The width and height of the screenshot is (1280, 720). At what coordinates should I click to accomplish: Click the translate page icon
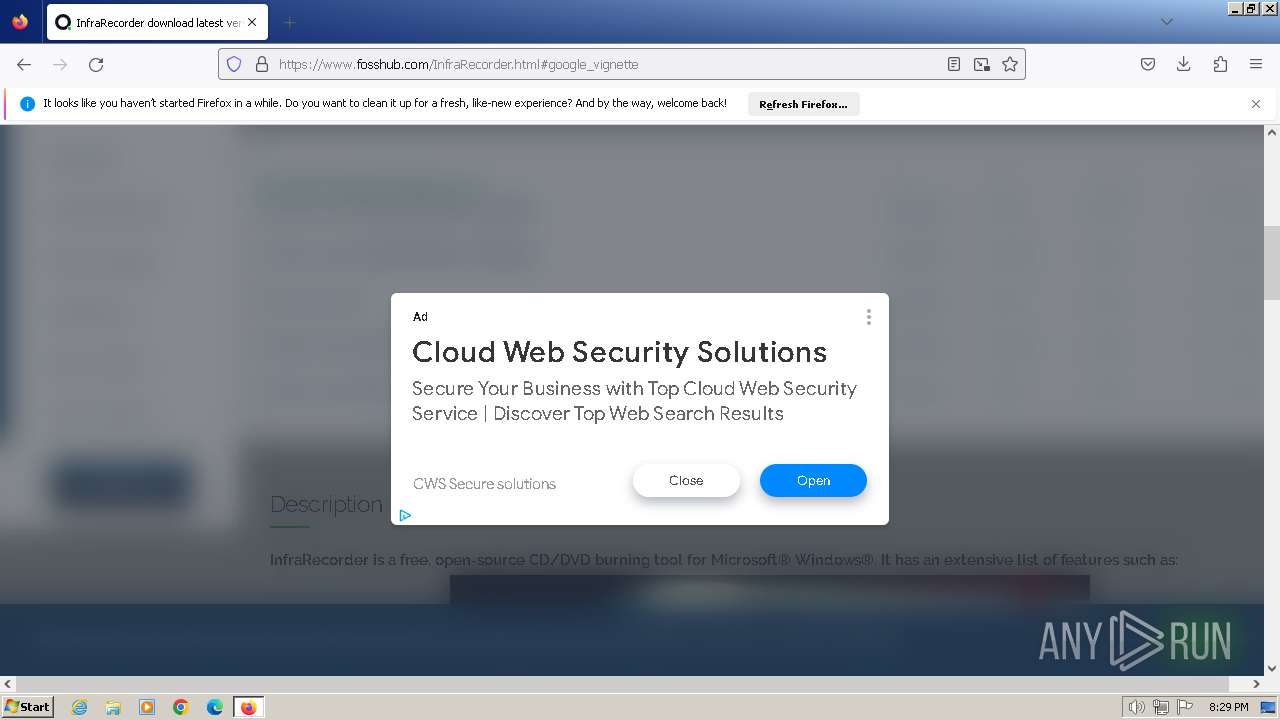click(982, 64)
